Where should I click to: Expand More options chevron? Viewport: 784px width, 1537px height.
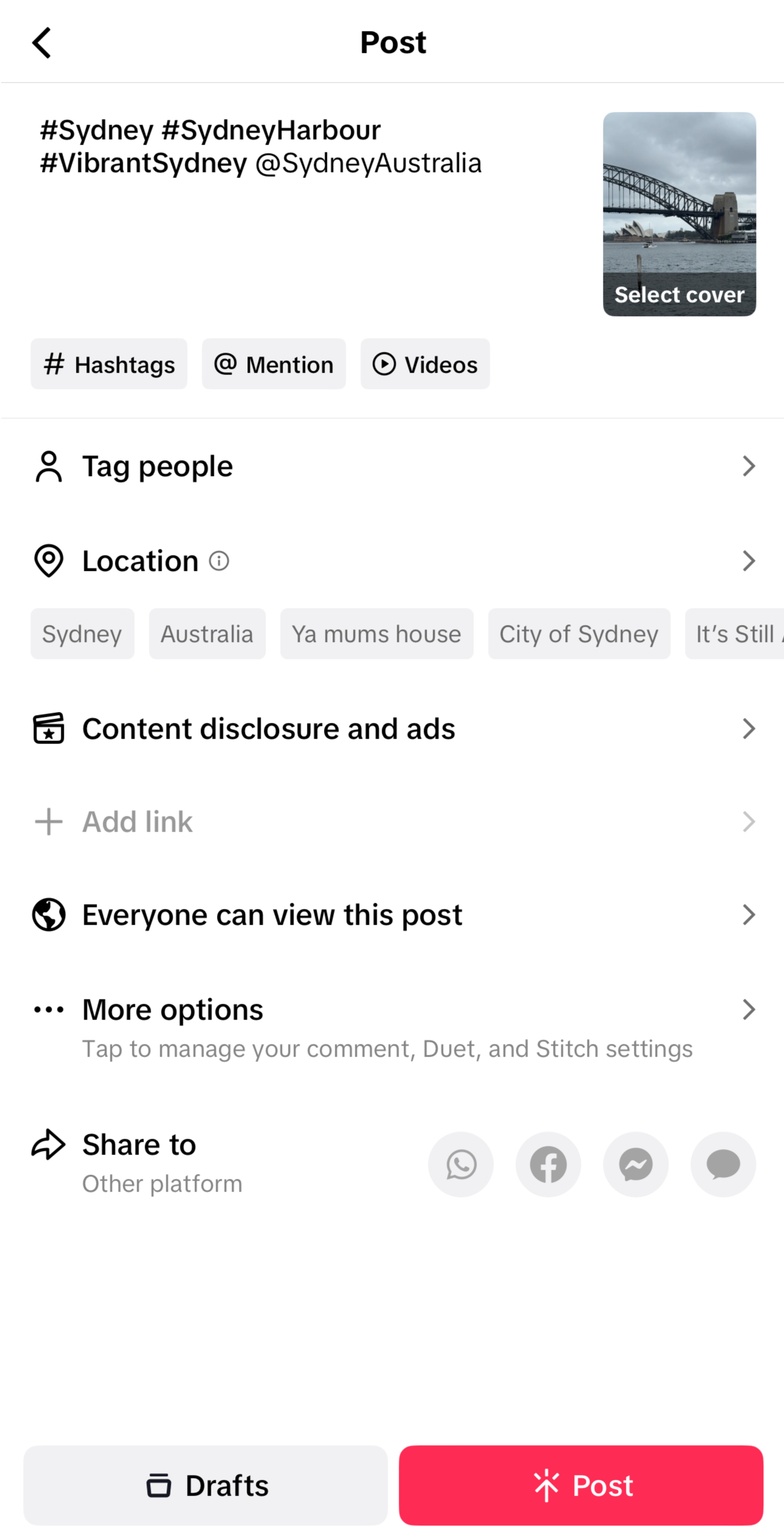point(748,1009)
